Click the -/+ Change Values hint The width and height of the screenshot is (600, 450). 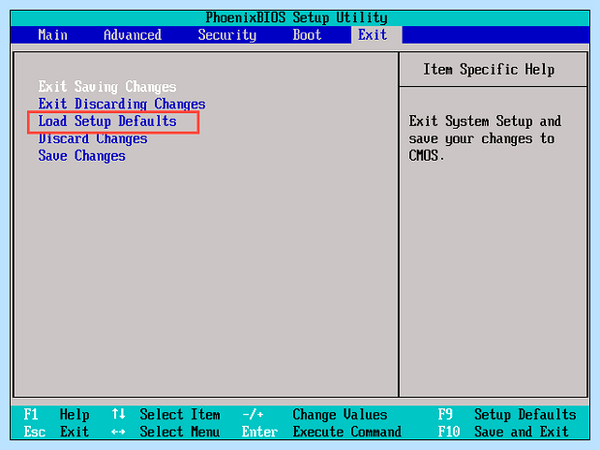(315, 414)
